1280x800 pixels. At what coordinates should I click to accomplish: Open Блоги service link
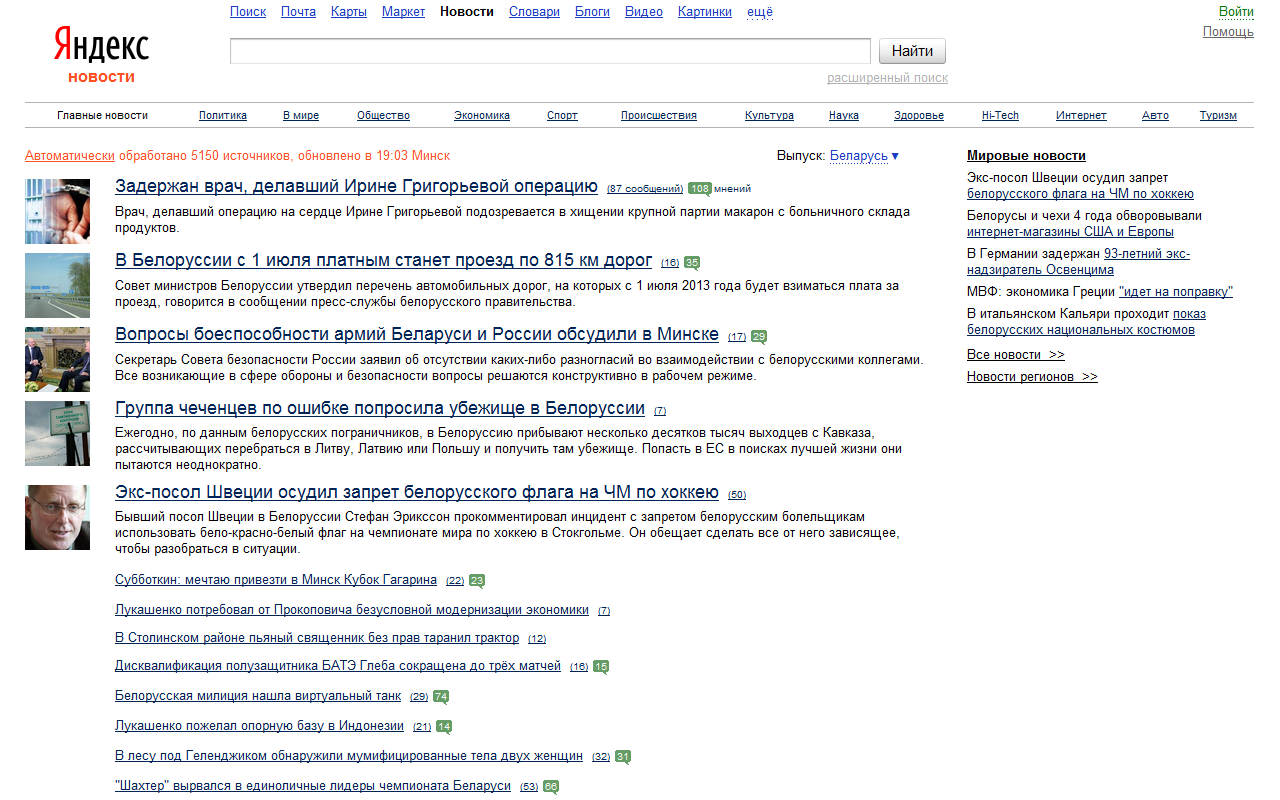coord(592,12)
